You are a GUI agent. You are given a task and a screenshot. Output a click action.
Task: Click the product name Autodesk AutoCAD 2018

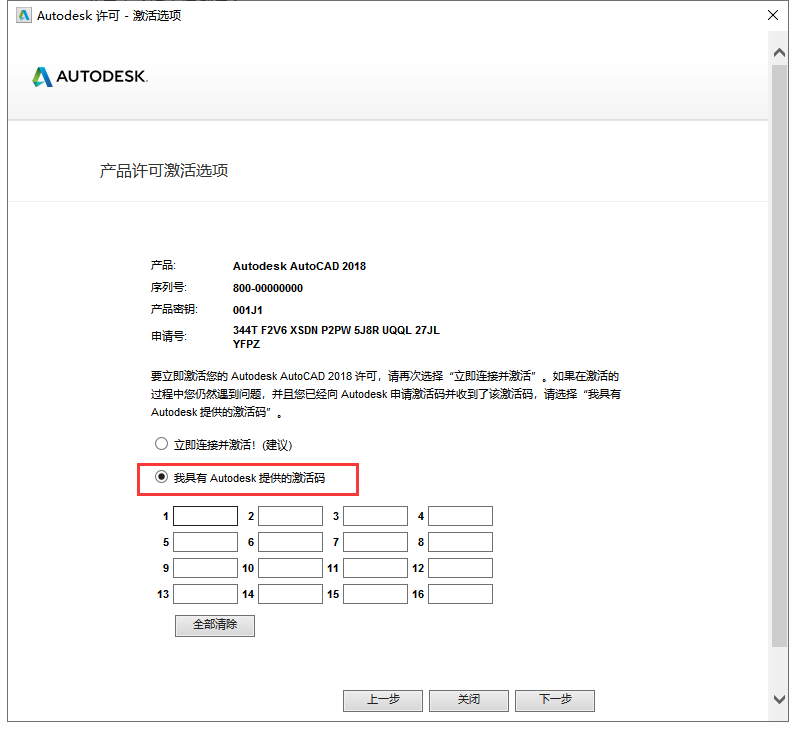[299, 266]
